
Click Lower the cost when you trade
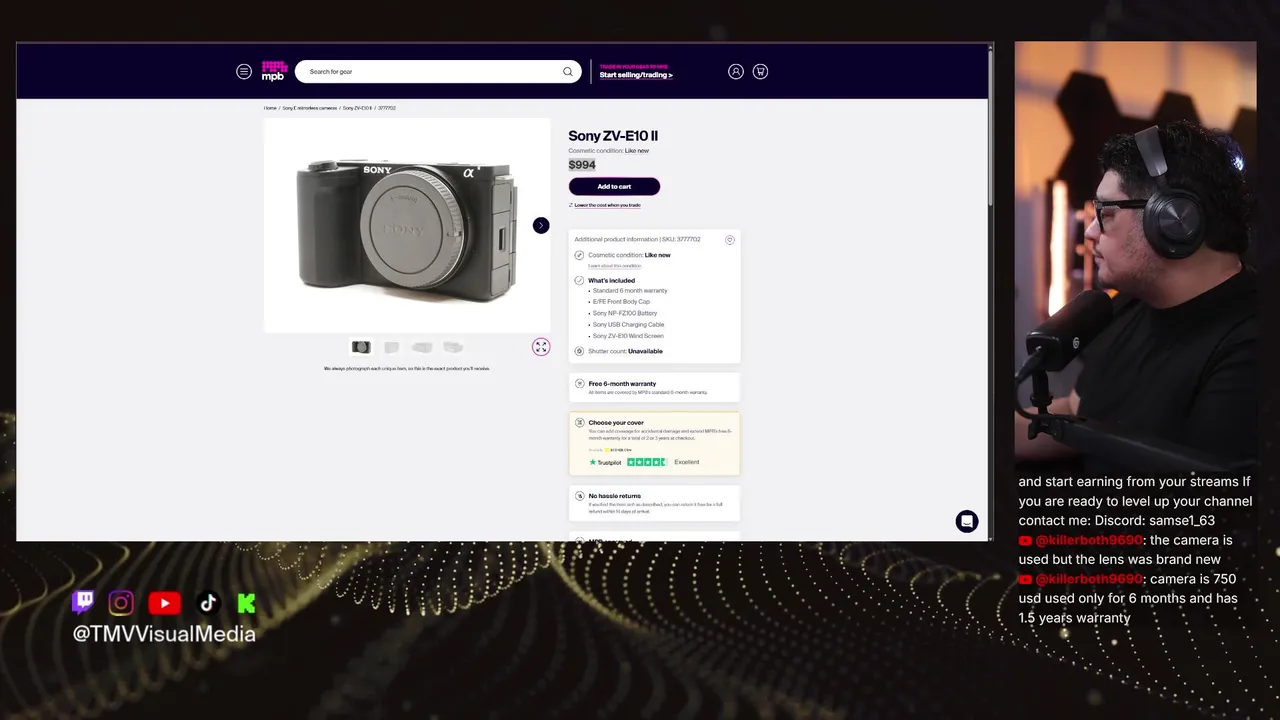click(607, 205)
